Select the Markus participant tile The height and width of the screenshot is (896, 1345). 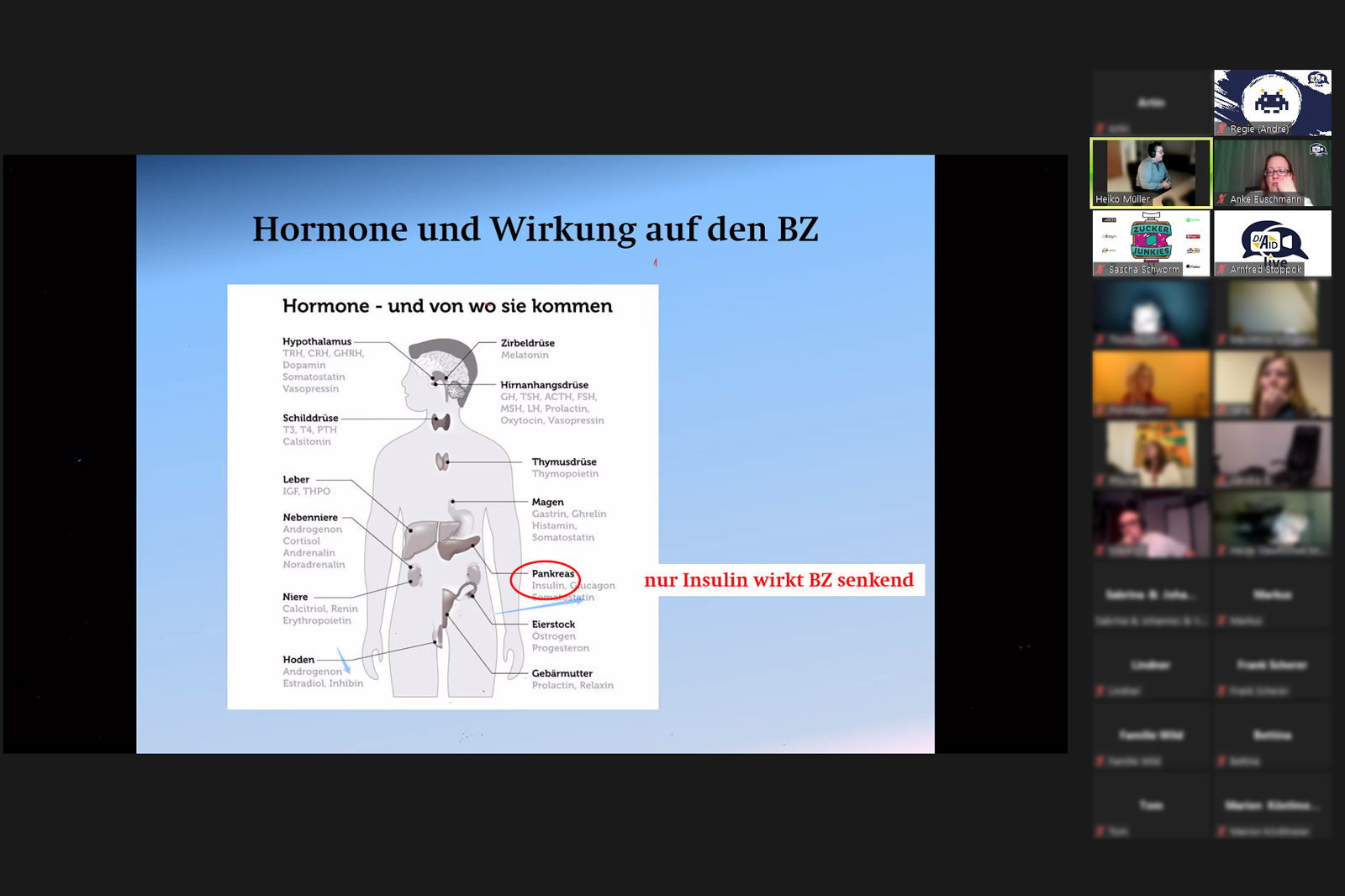point(1272,596)
